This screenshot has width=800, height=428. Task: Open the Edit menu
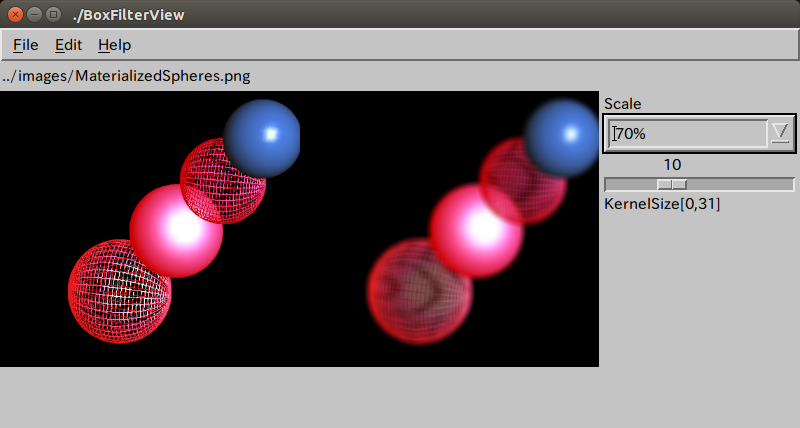point(68,45)
